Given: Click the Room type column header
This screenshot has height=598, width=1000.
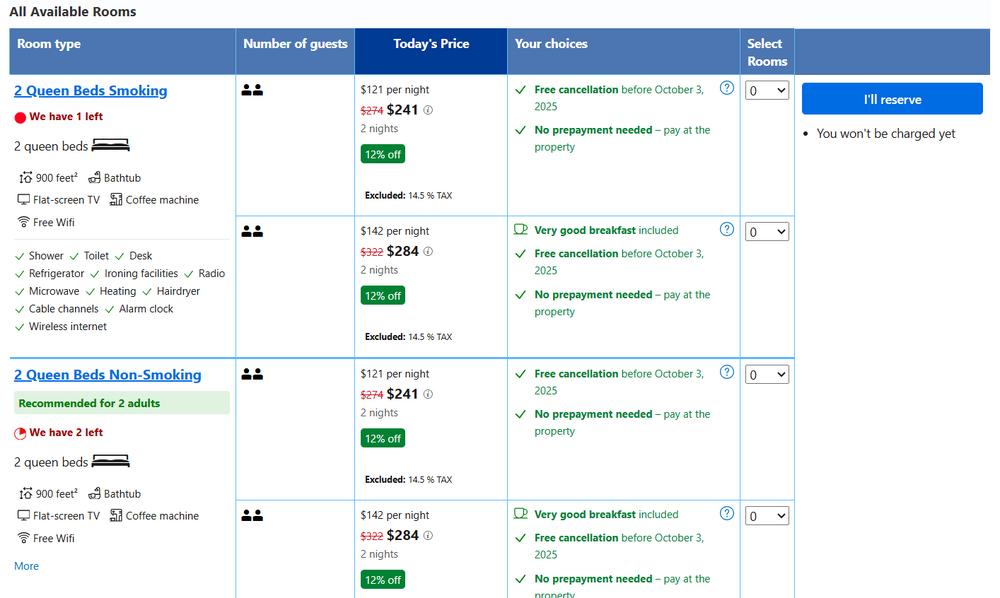Looking at the screenshot, I should point(49,44).
